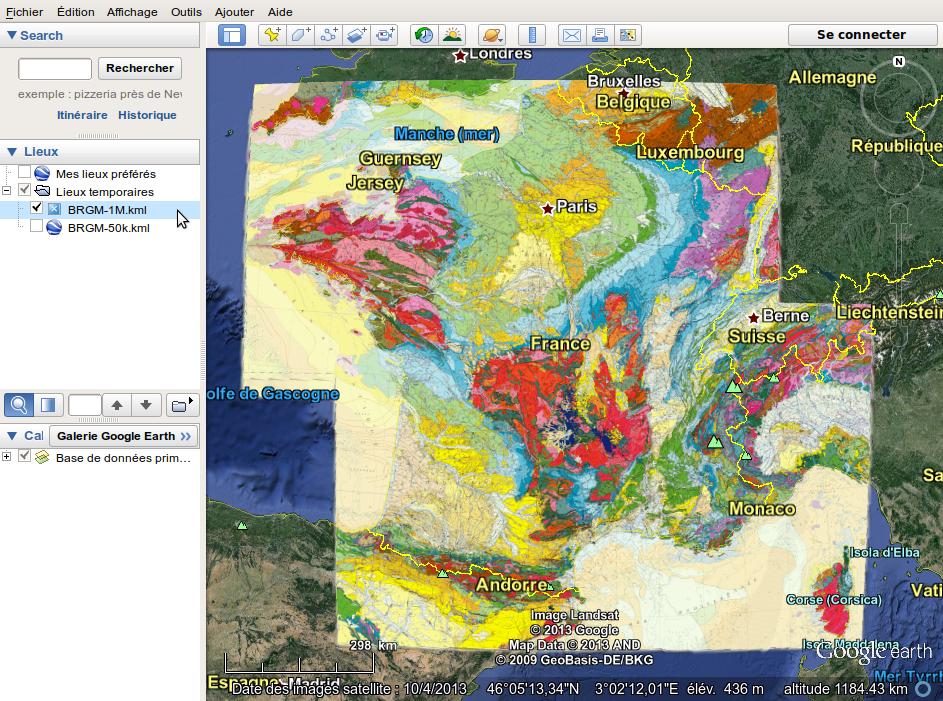The image size is (943, 701).
Task: Uncheck the BRGM-1M.kml overlay checkbox
Action: pos(36,208)
